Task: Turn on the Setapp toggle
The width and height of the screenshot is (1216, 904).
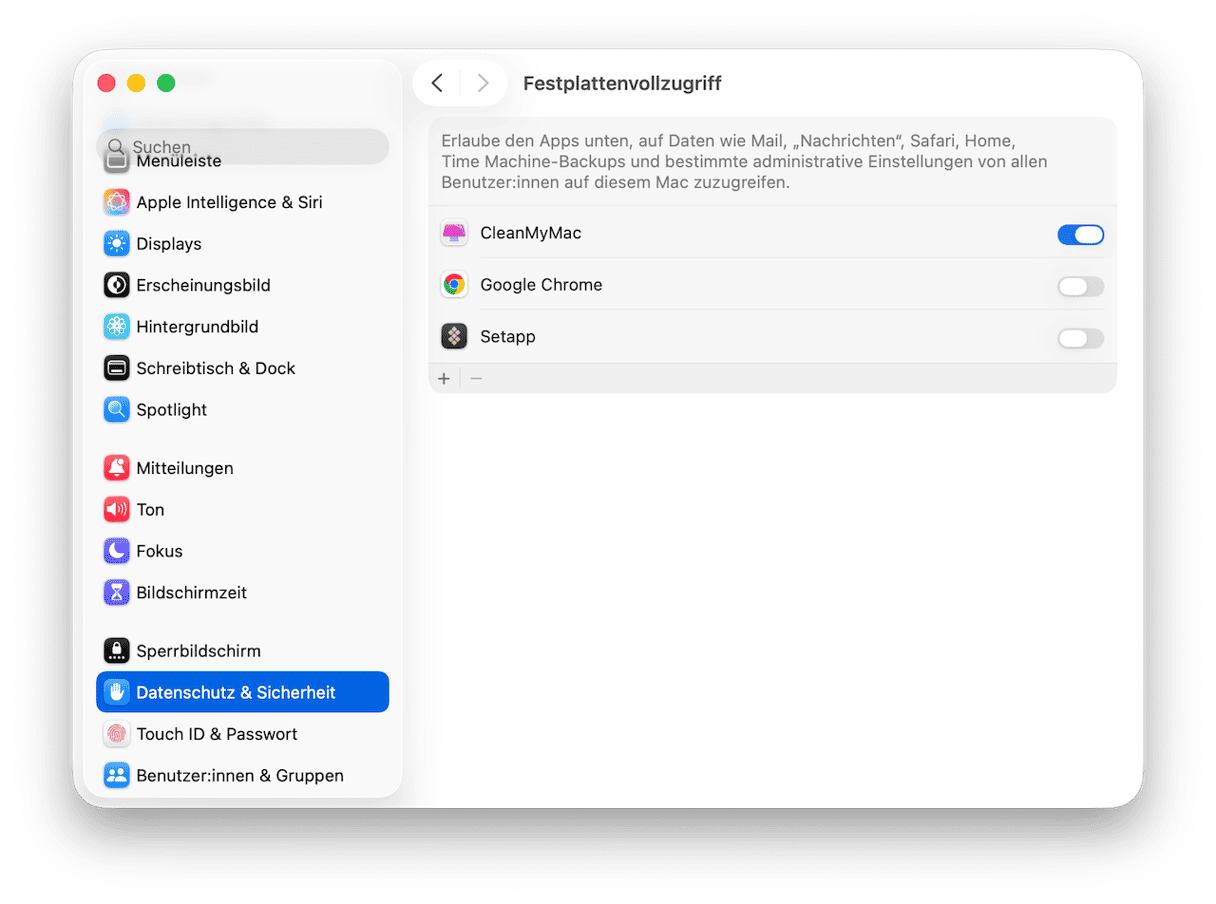Action: click(x=1080, y=339)
